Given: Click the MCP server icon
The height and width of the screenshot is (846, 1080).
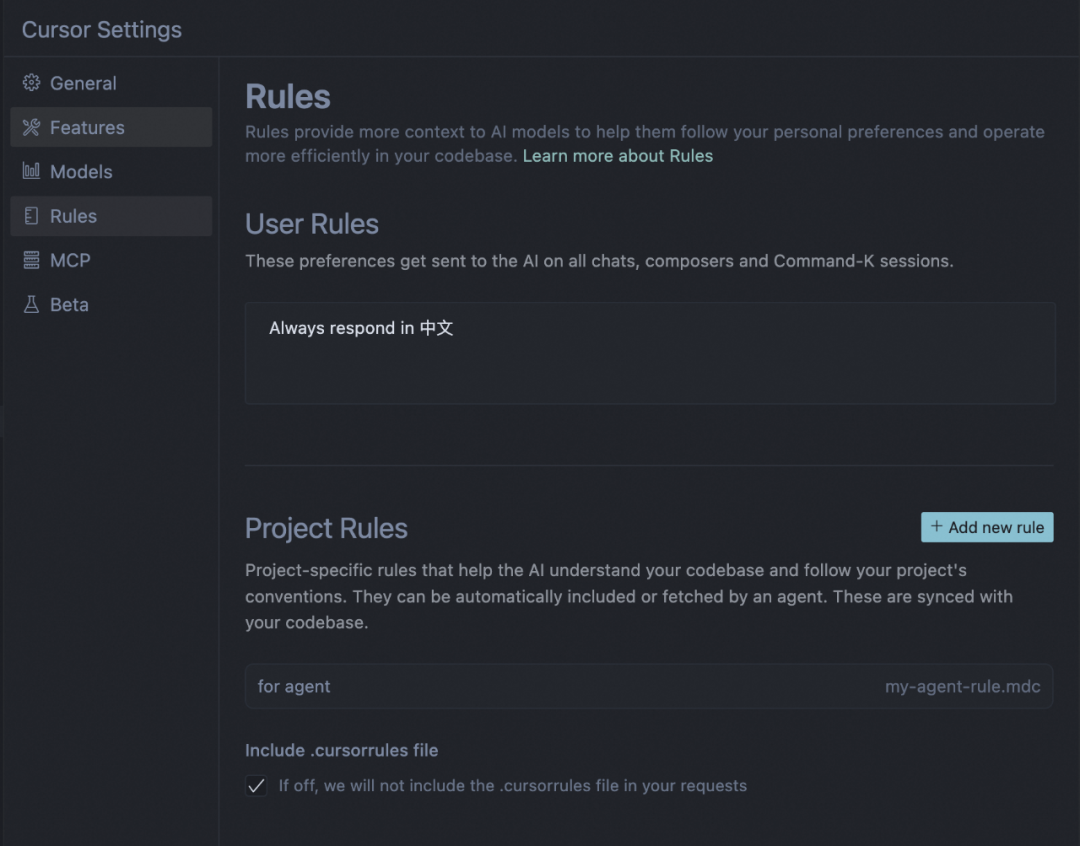Looking at the screenshot, I should [x=31, y=260].
